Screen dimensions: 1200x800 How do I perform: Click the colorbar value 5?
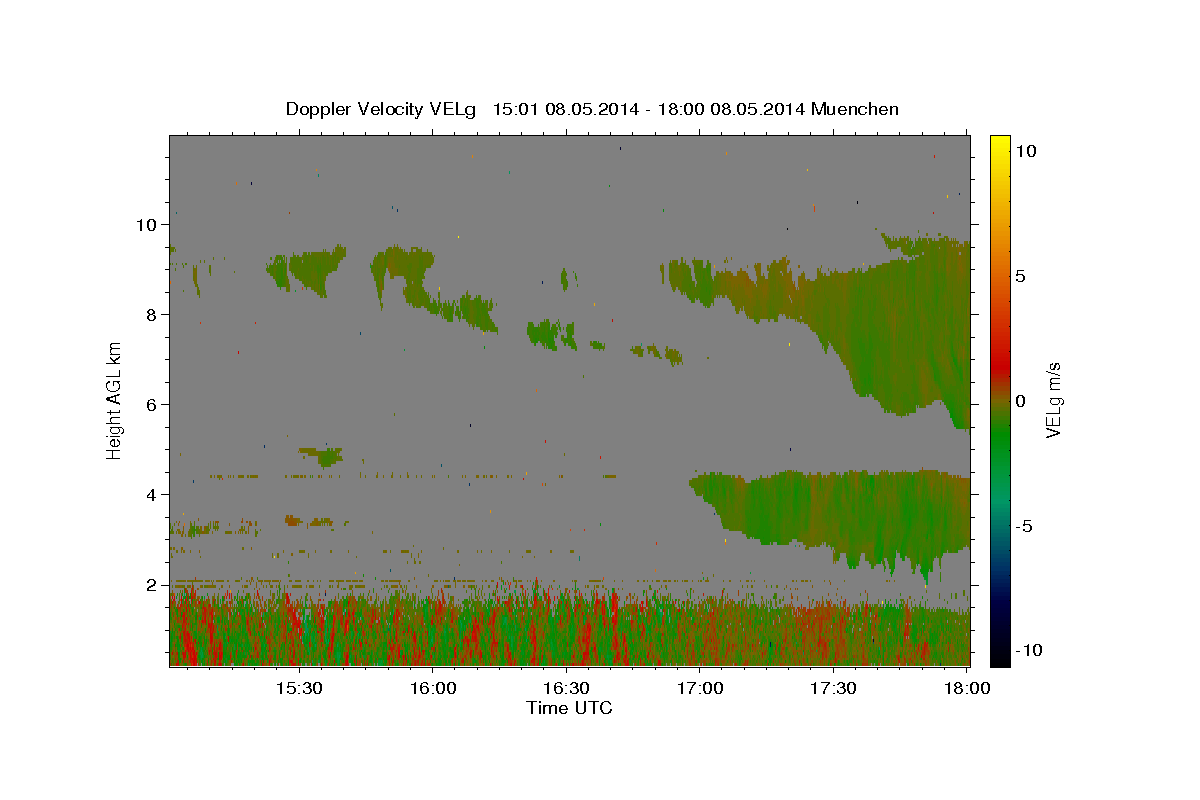(1020, 276)
